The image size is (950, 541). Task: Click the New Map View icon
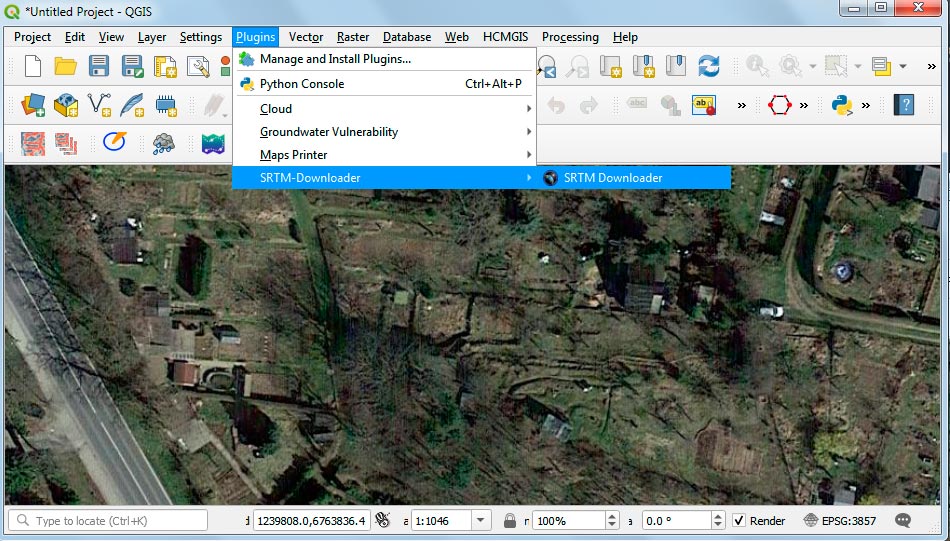click(x=611, y=66)
